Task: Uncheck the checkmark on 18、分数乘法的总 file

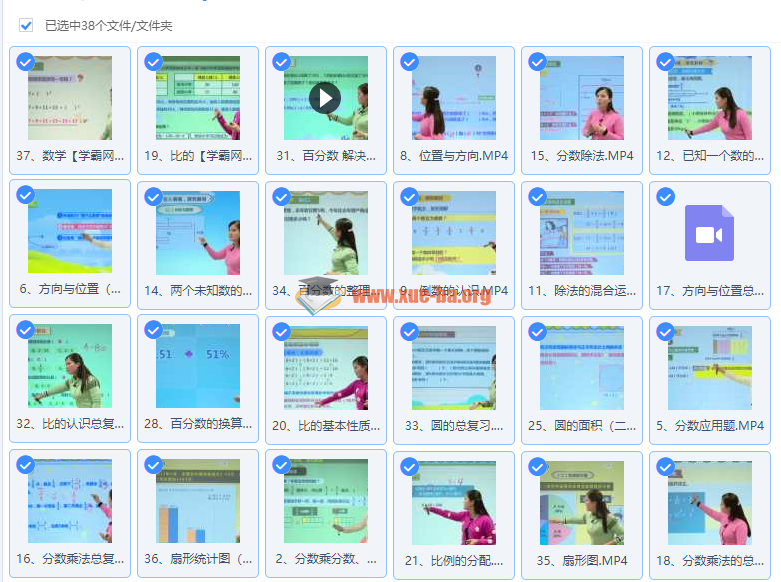Action: (x=665, y=465)
